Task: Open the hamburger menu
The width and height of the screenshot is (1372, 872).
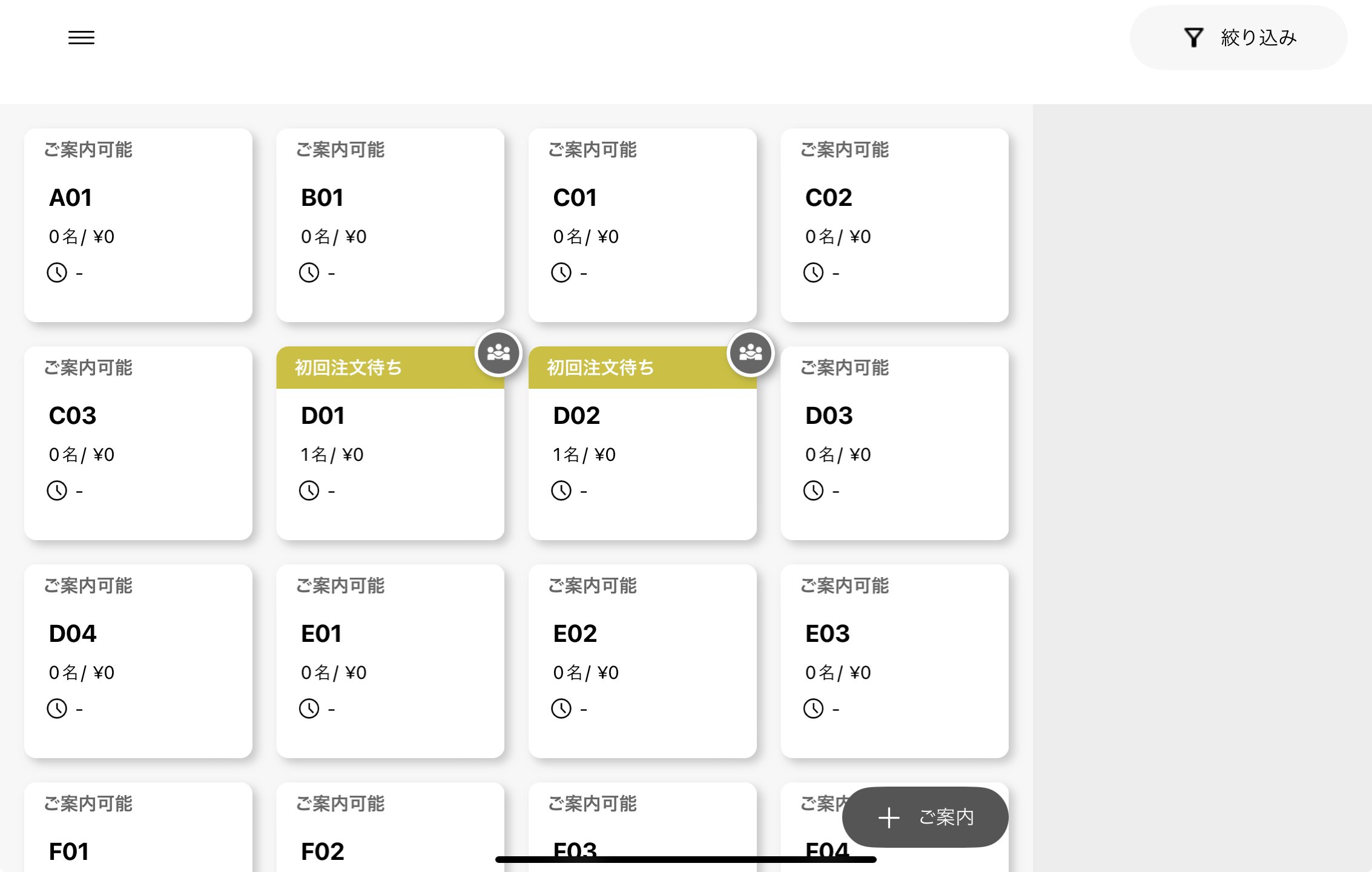Action: pyautogui.click(x=81, y=38)
